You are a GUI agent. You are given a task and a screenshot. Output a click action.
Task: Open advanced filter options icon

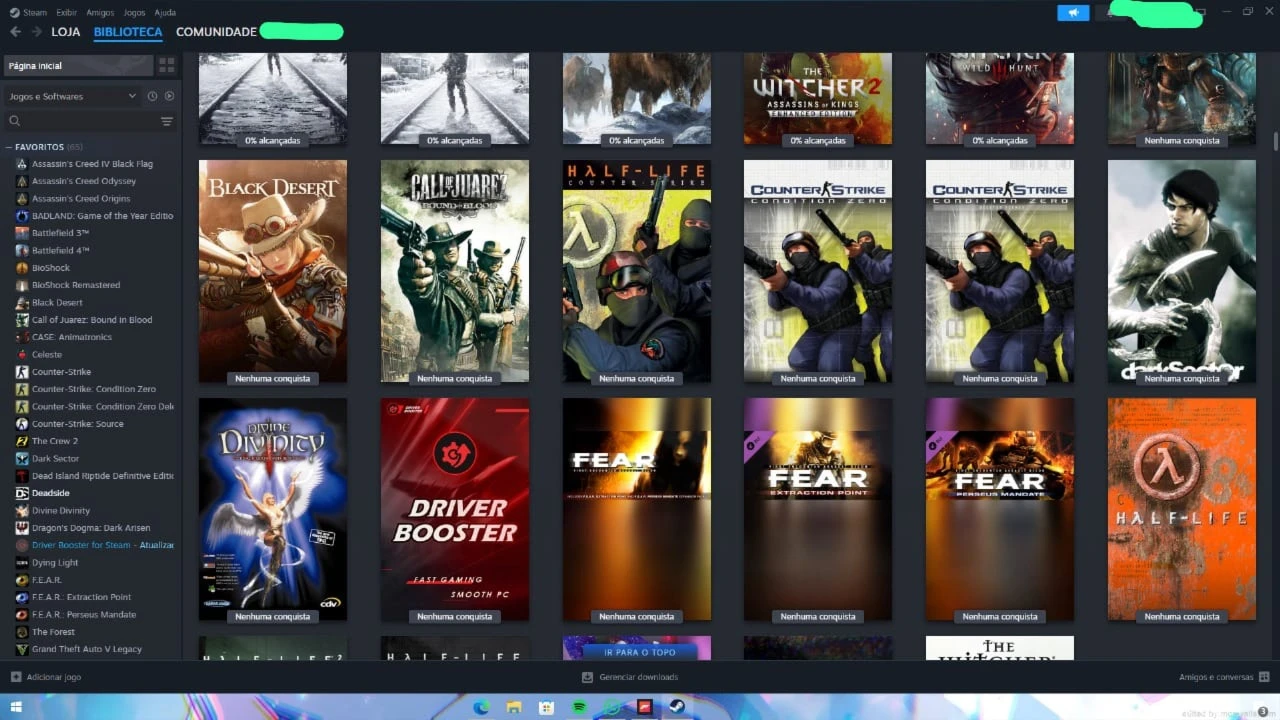(167, 121)
